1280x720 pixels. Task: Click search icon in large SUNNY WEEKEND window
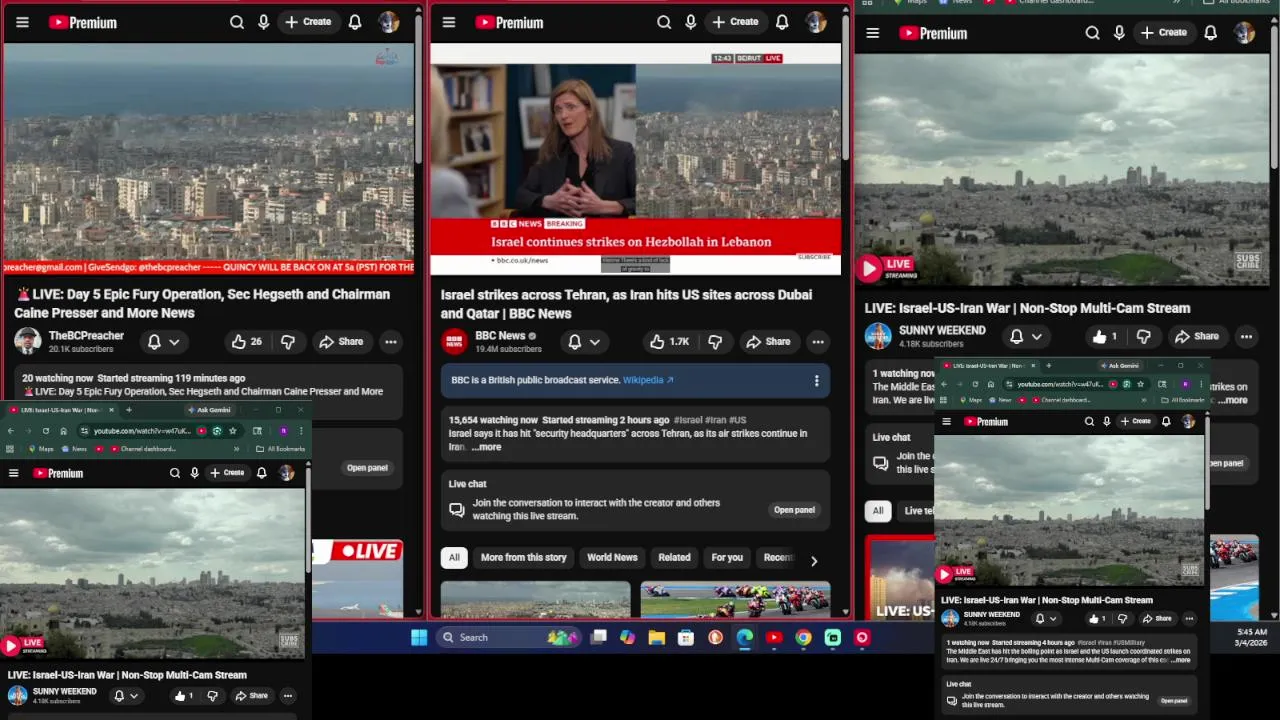[x=1093, y=33]
